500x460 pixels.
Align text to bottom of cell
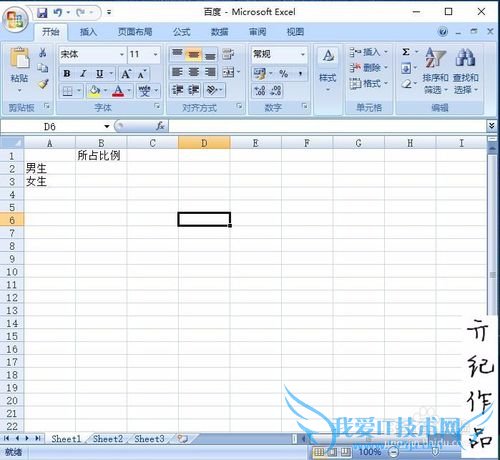click(210, 55)
